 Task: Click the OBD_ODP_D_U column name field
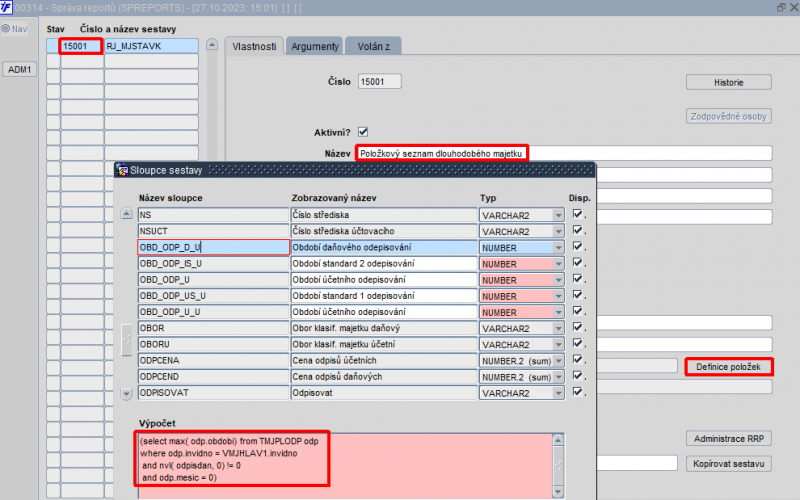pyautogui.click(x=213, y=247)
